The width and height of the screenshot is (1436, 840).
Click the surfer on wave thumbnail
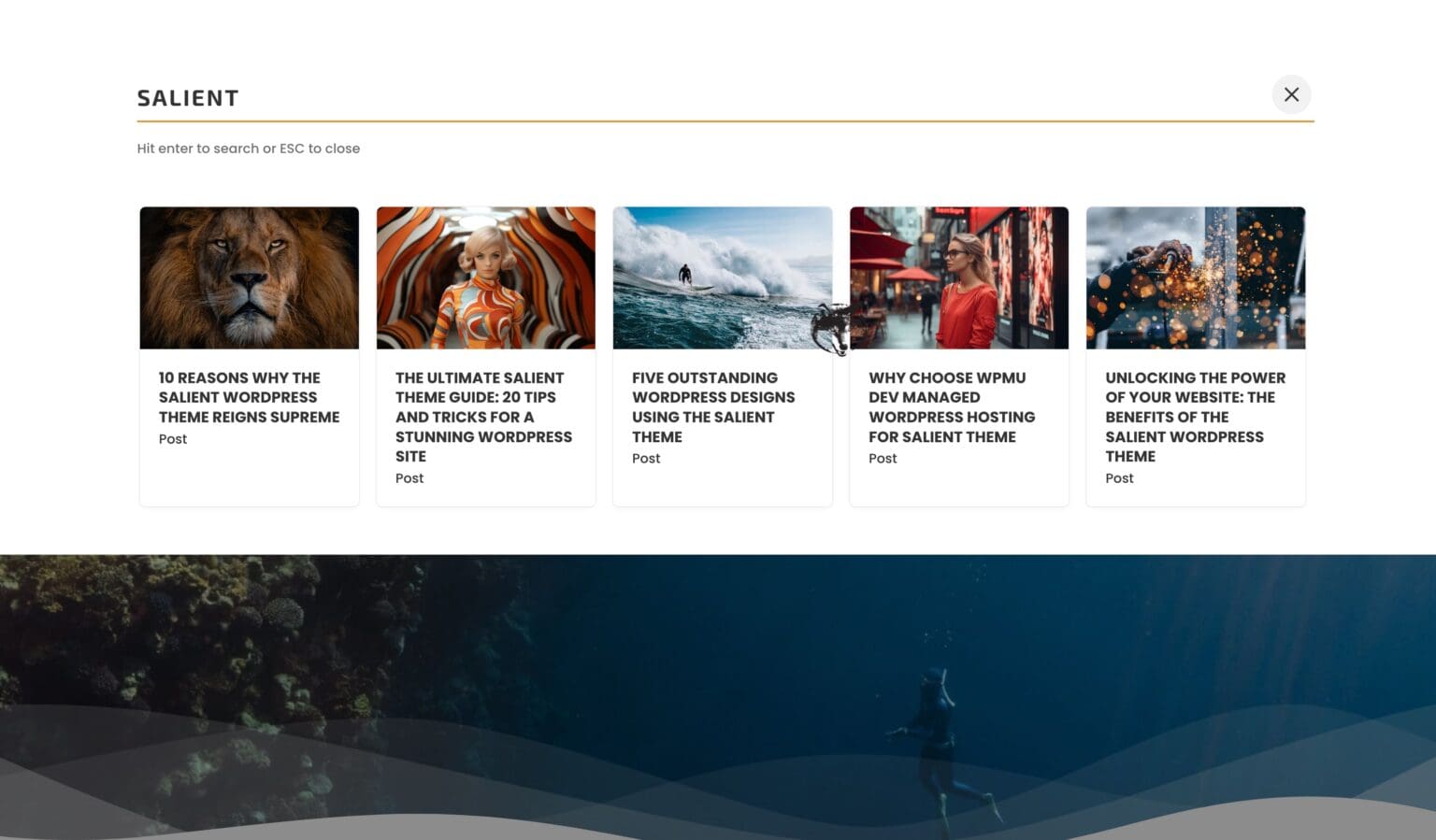click(x=722, y=278)
